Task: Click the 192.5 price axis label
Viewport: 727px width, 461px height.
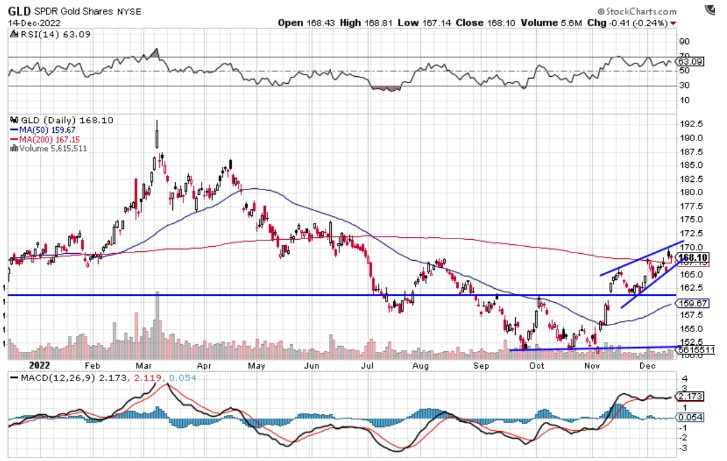Action: click(691, 124)
